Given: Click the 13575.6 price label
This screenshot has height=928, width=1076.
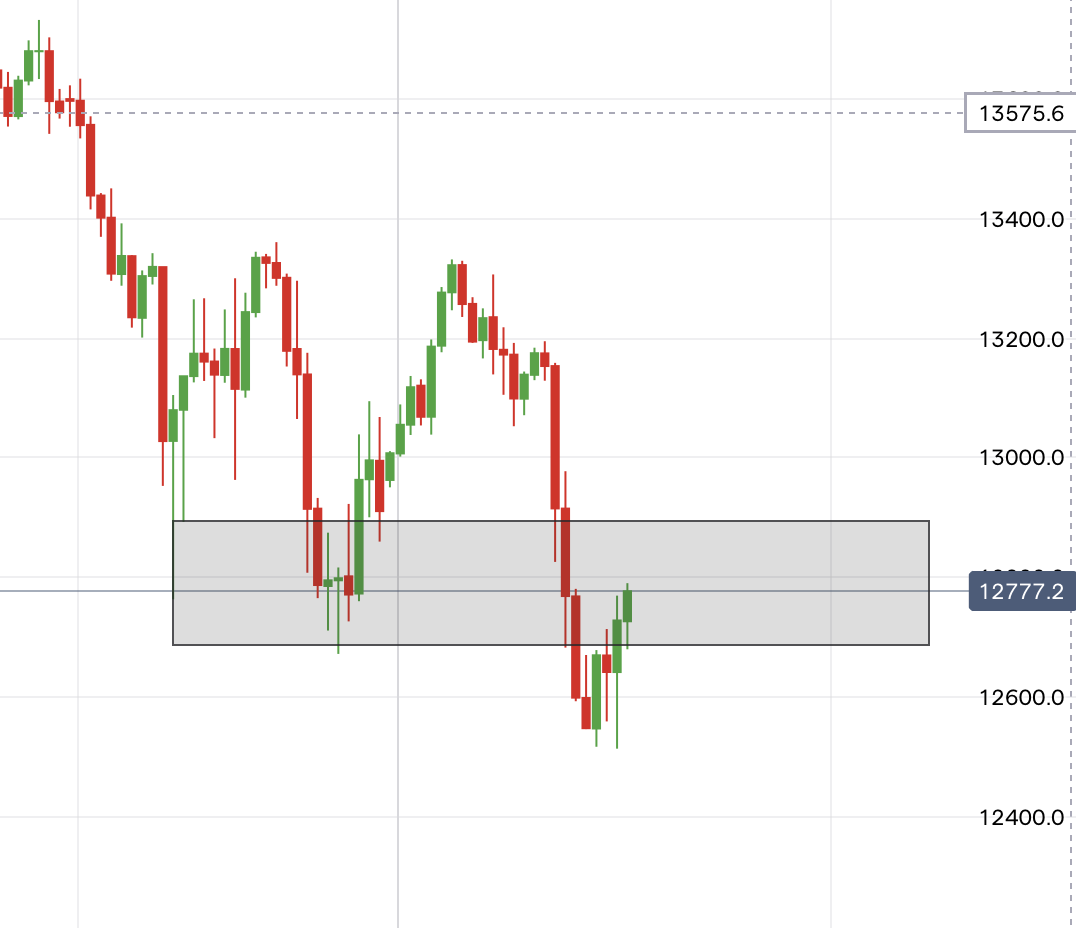Looking at the screenshot, I should coord(1020,113).
